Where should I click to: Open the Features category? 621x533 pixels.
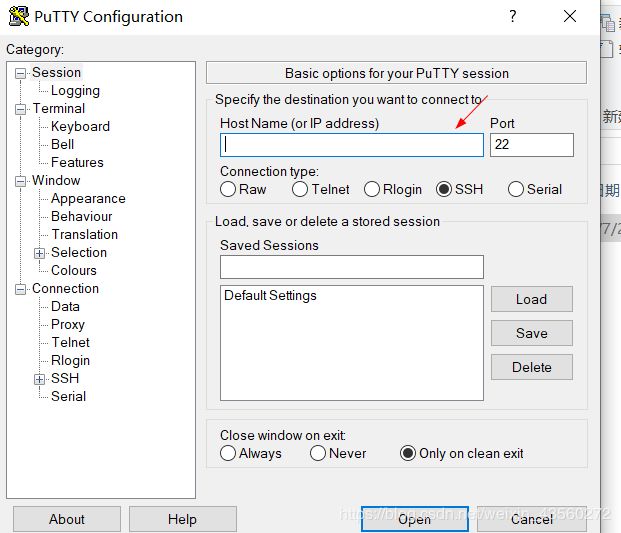point(77,162)
